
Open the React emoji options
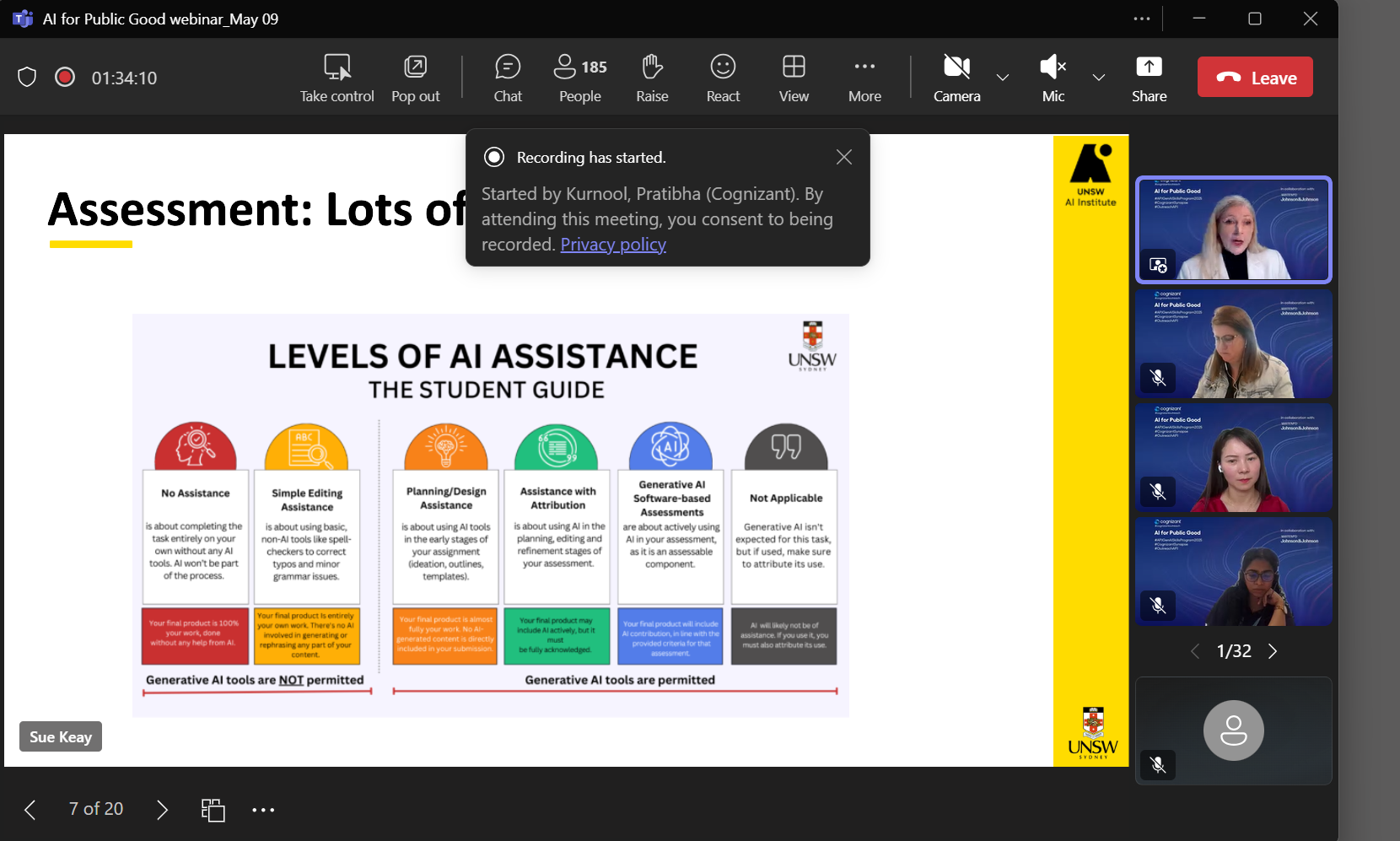click(x=722, y=77)
